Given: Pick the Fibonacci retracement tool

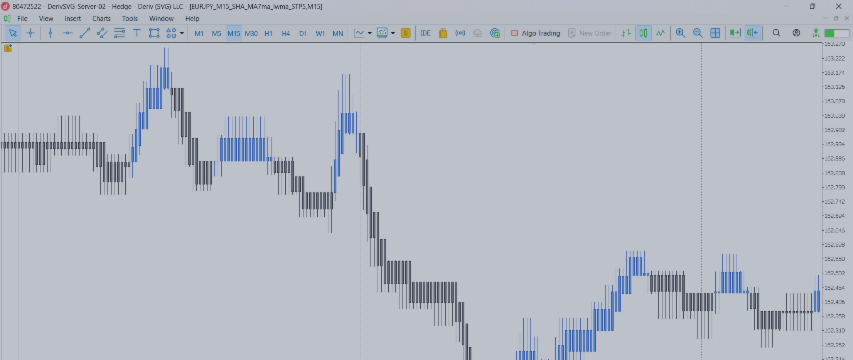Looking at the screenshot, I should (119, 33).
